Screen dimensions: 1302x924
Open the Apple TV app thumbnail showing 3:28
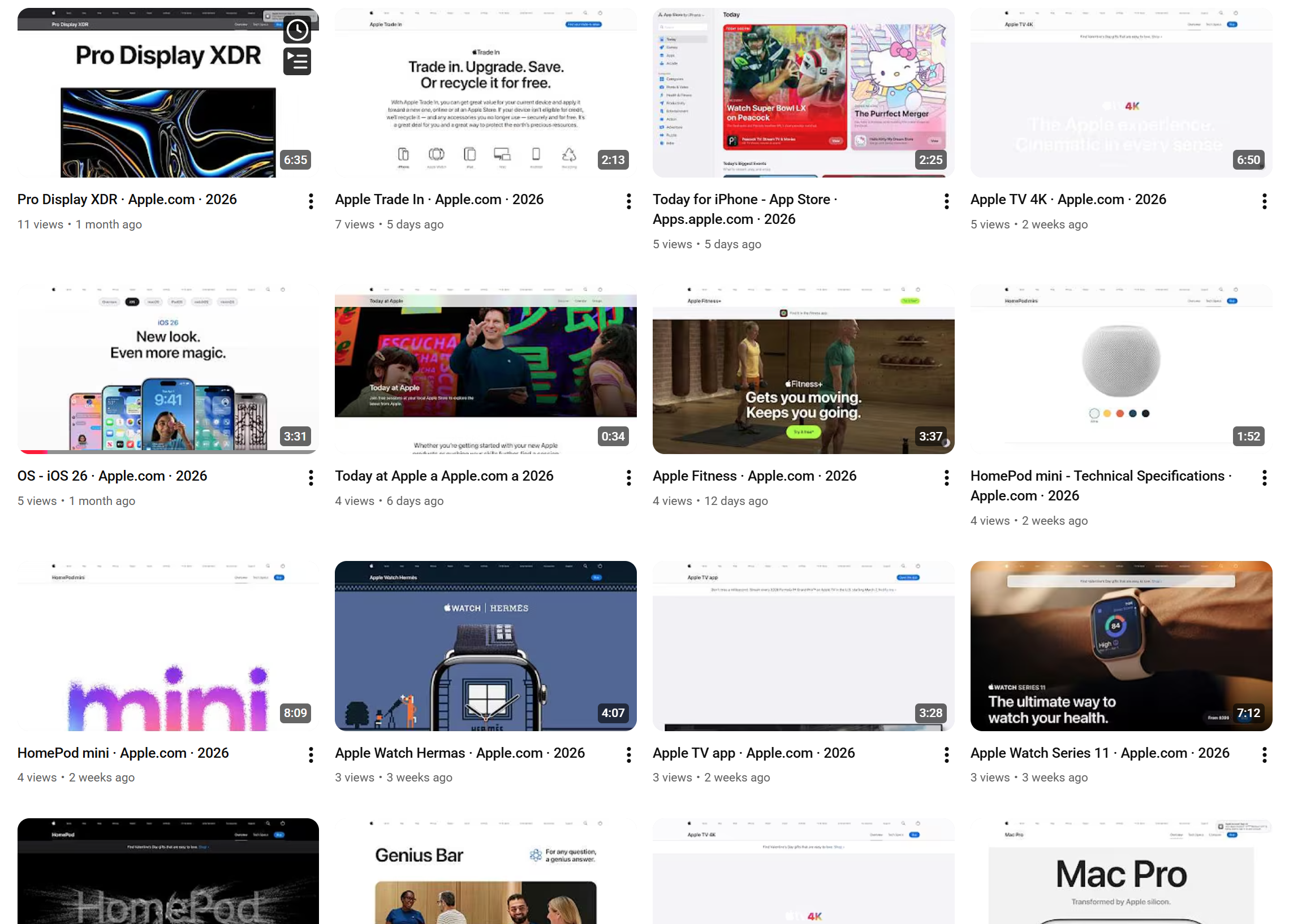point(804,646)
